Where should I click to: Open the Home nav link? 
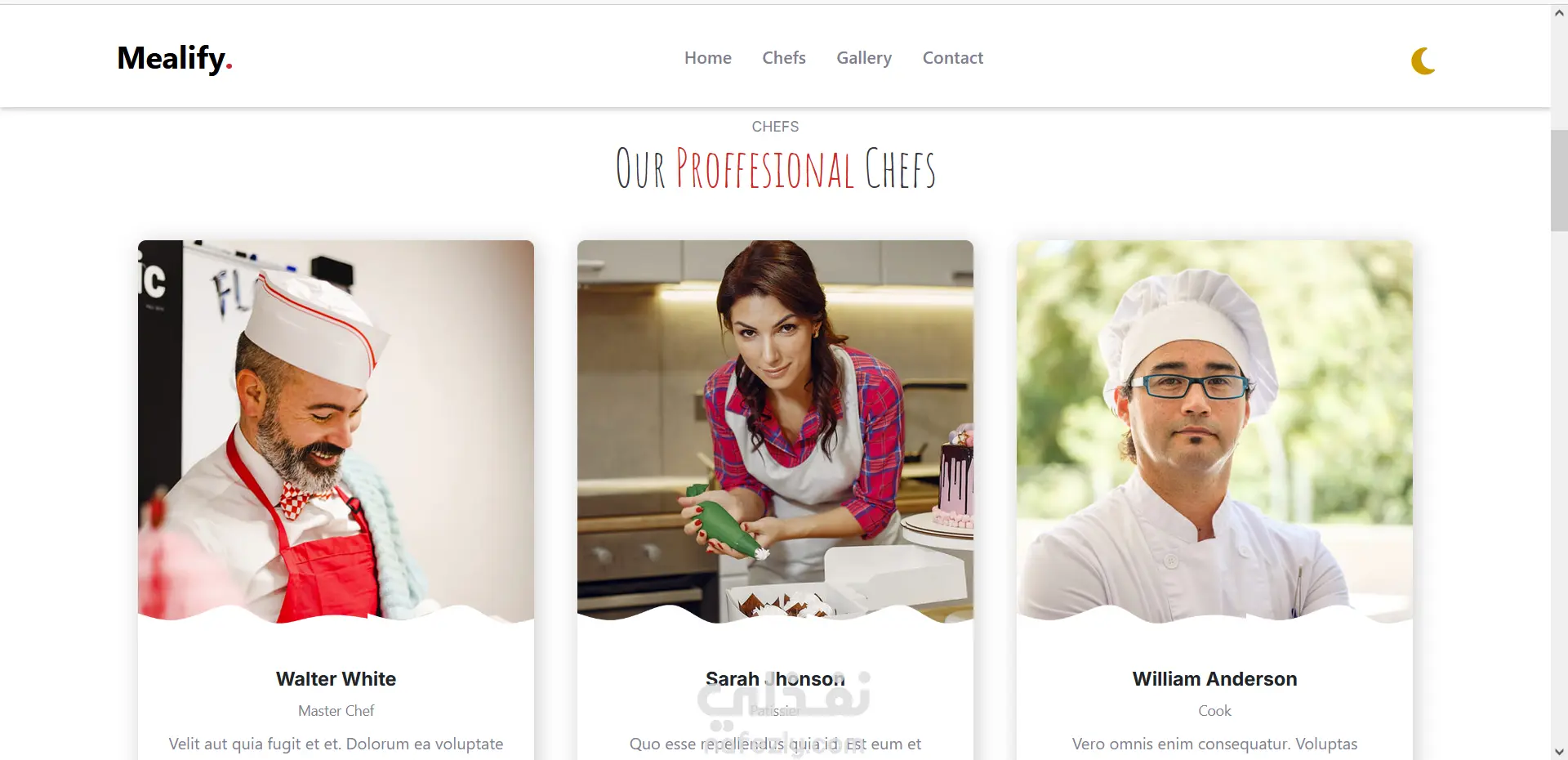coord(708,58)
